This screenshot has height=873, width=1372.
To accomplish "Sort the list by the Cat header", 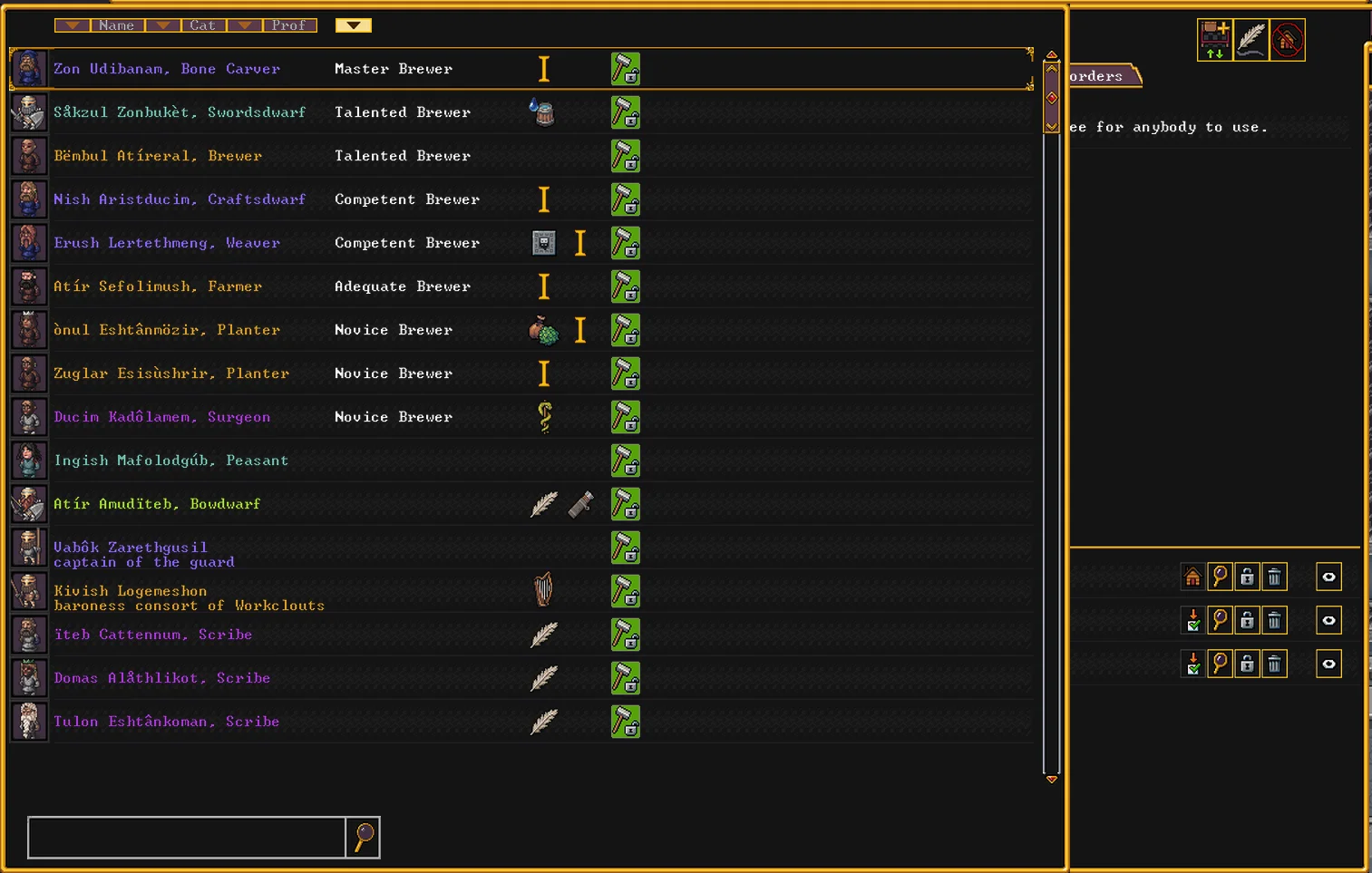I will [203, 25].
